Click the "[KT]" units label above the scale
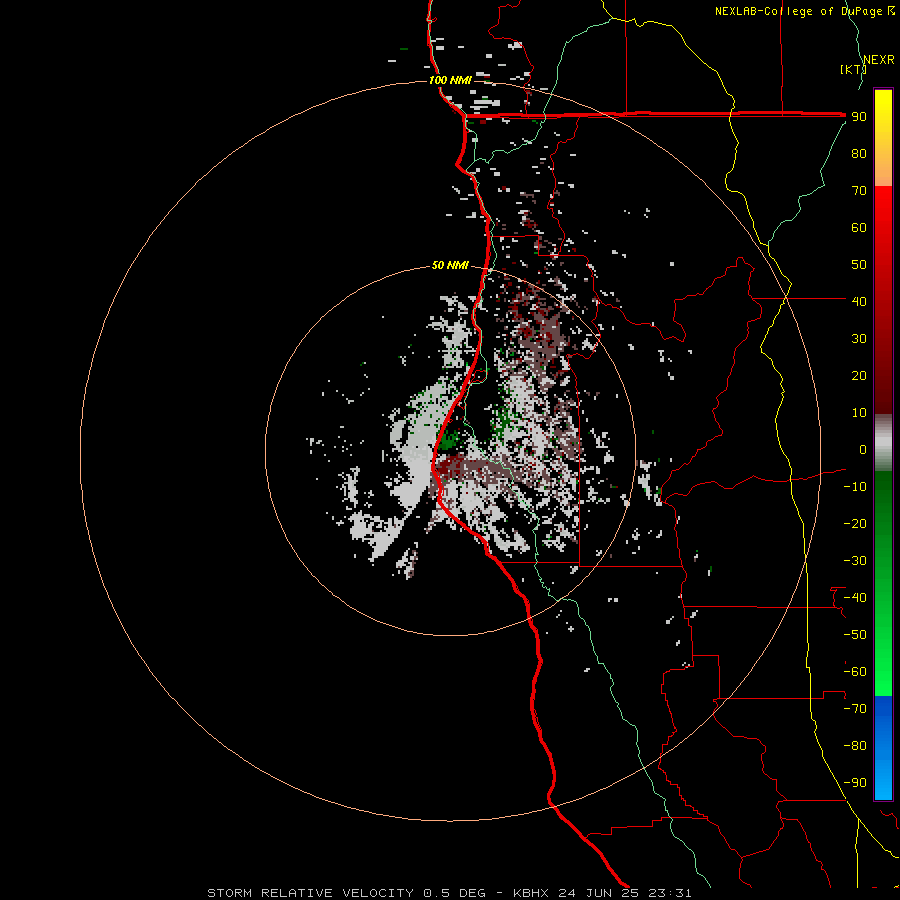Viewport: 900px width, 900px height. (853, 69)
